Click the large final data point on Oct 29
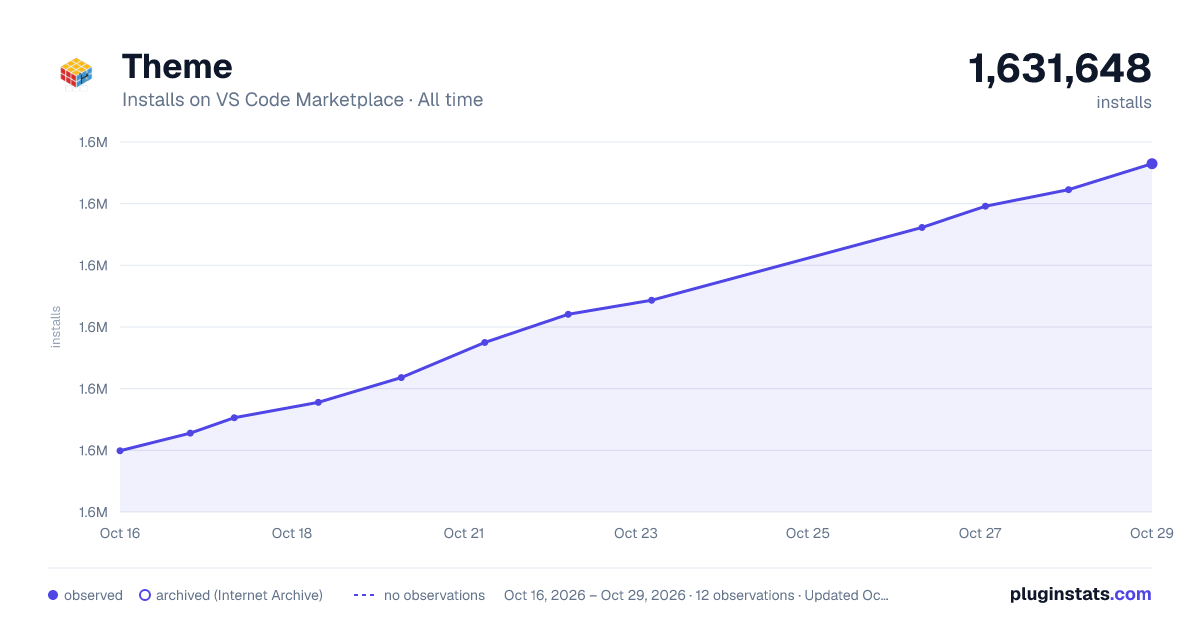The image size is (1200, 630). (x=1152, y=164)
